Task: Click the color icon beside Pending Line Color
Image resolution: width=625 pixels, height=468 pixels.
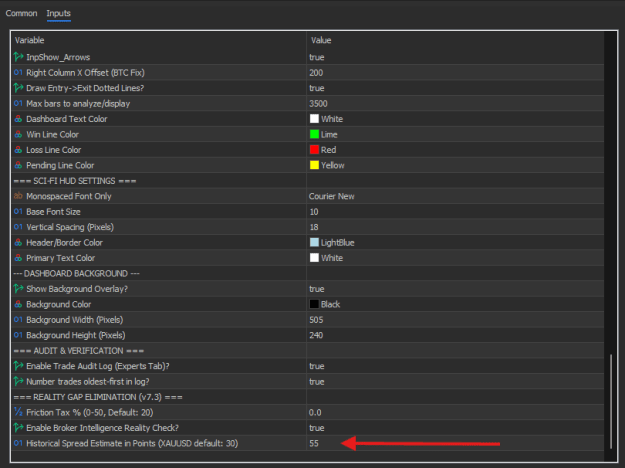Action: [18, 165]
